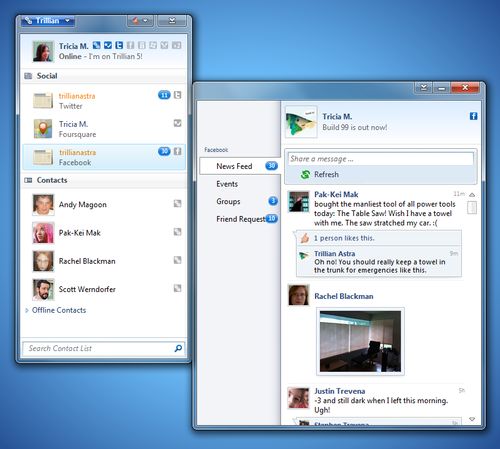500x449 pixels.
Task: Open Justin Trevena's name link in feed
Action: coord(340,391)
